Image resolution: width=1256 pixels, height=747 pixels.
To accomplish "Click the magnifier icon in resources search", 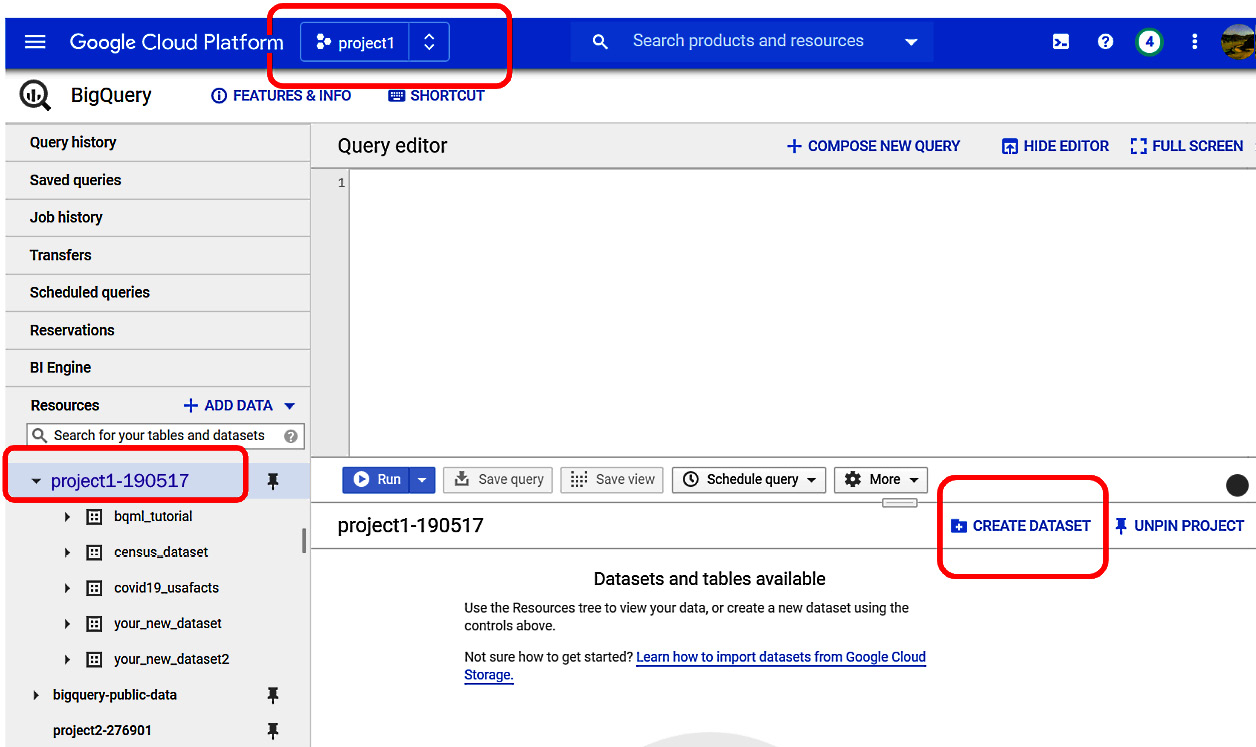I will [x=40, y=436].
